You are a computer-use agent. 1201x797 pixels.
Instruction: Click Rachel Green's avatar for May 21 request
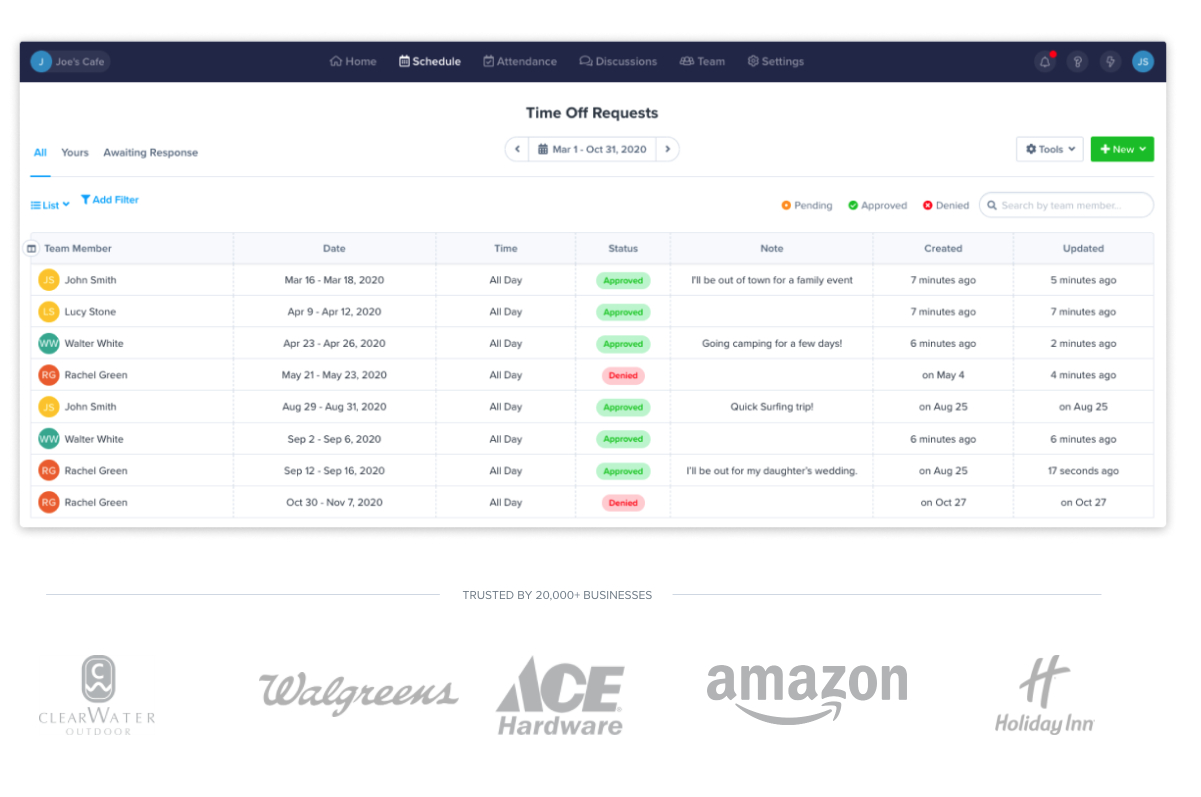click(49, 375)
